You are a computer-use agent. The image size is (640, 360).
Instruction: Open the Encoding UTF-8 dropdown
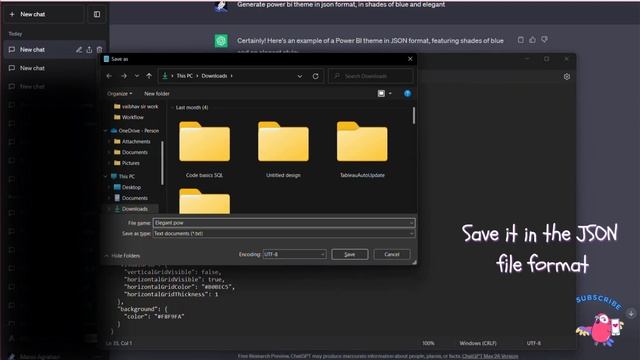[x=294, y=254]
